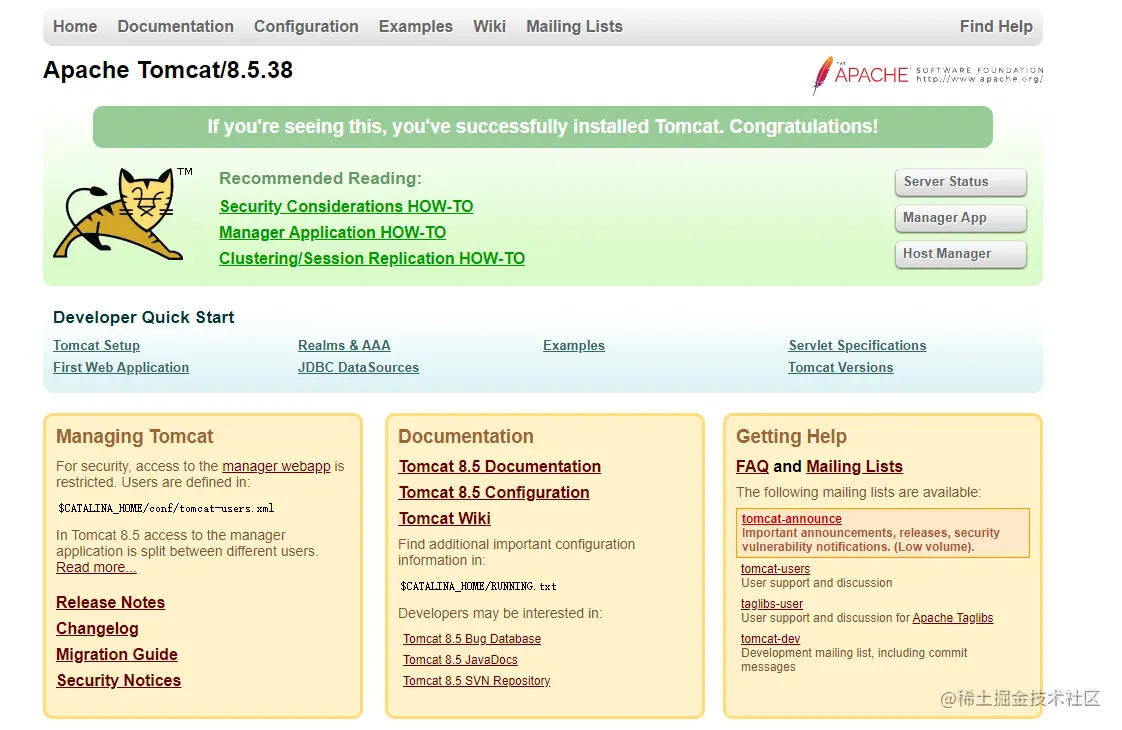
Task: Open Realms & AAA link
Action: [344, 346]
